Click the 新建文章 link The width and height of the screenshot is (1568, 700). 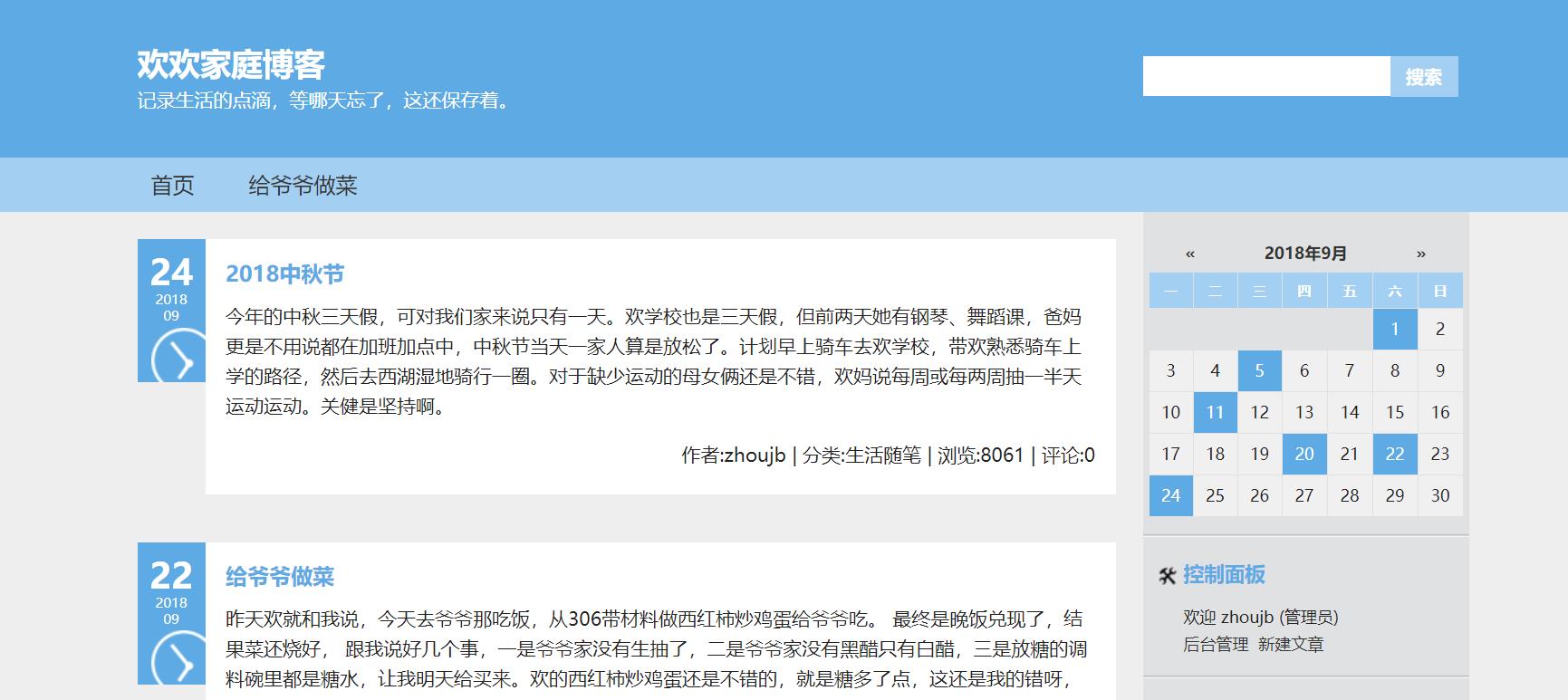[x=1291, y=645]
